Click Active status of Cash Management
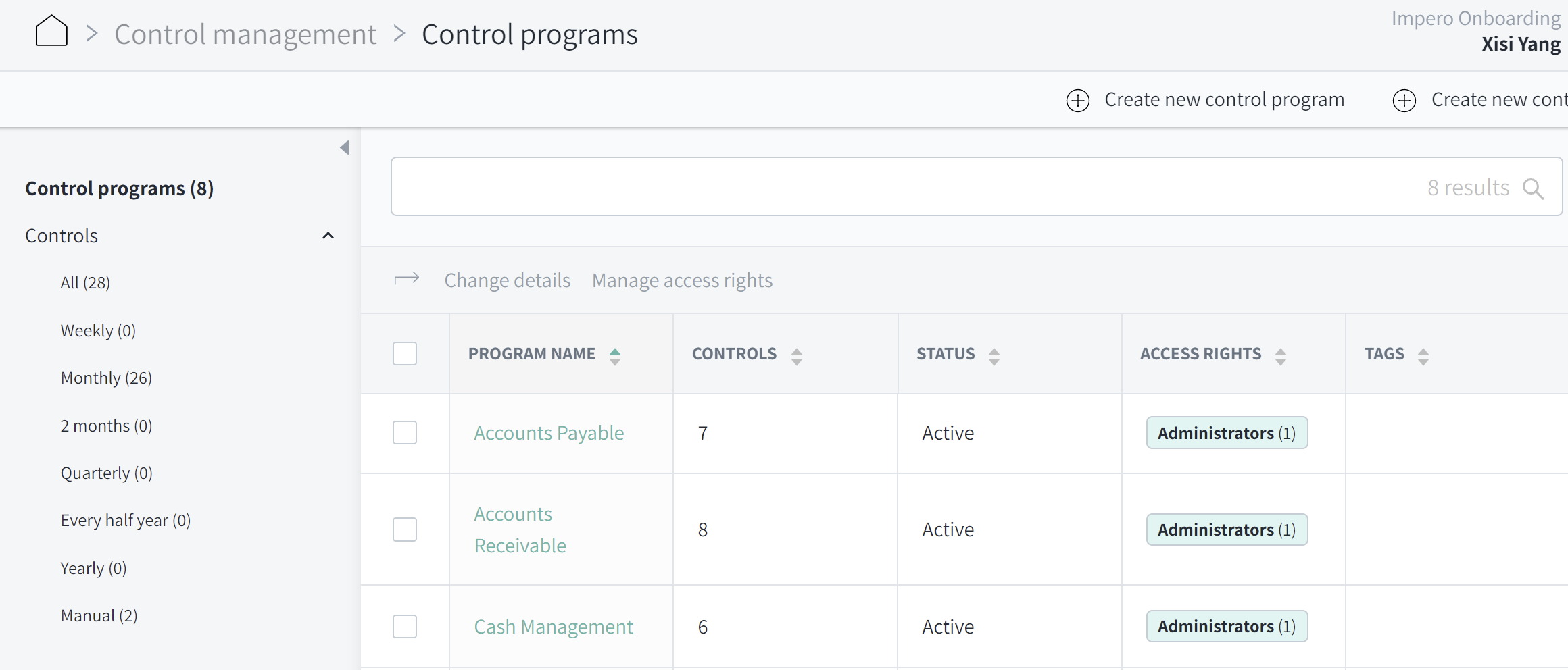The image size is (1568, 670). (948, 627)
